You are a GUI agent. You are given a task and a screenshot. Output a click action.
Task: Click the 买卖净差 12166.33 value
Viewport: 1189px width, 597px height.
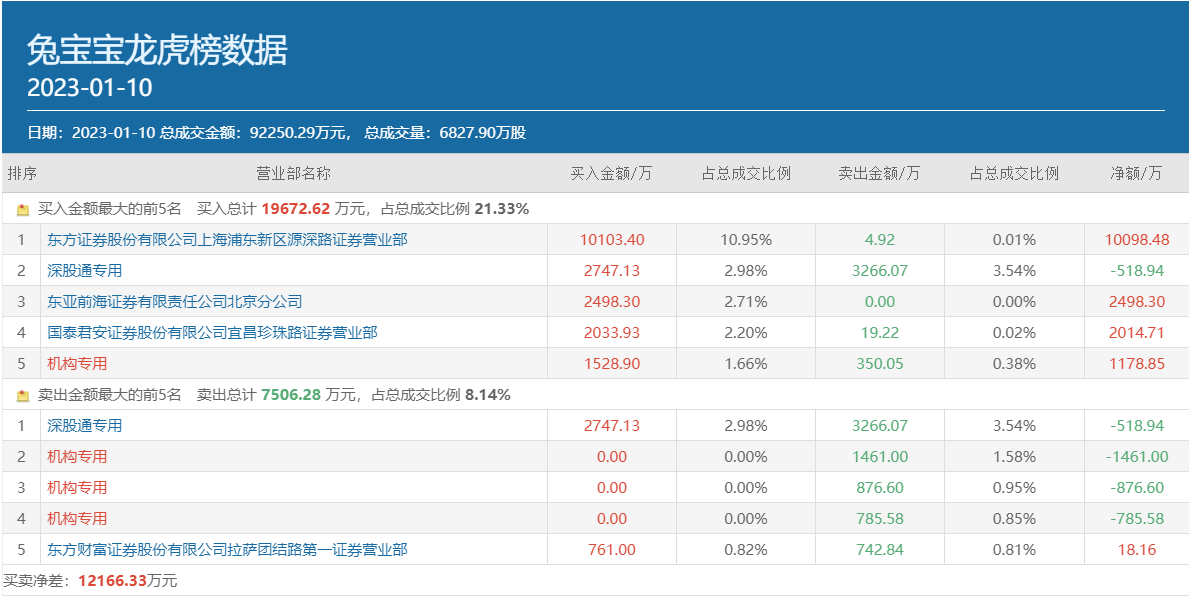[x=112, y=581]
